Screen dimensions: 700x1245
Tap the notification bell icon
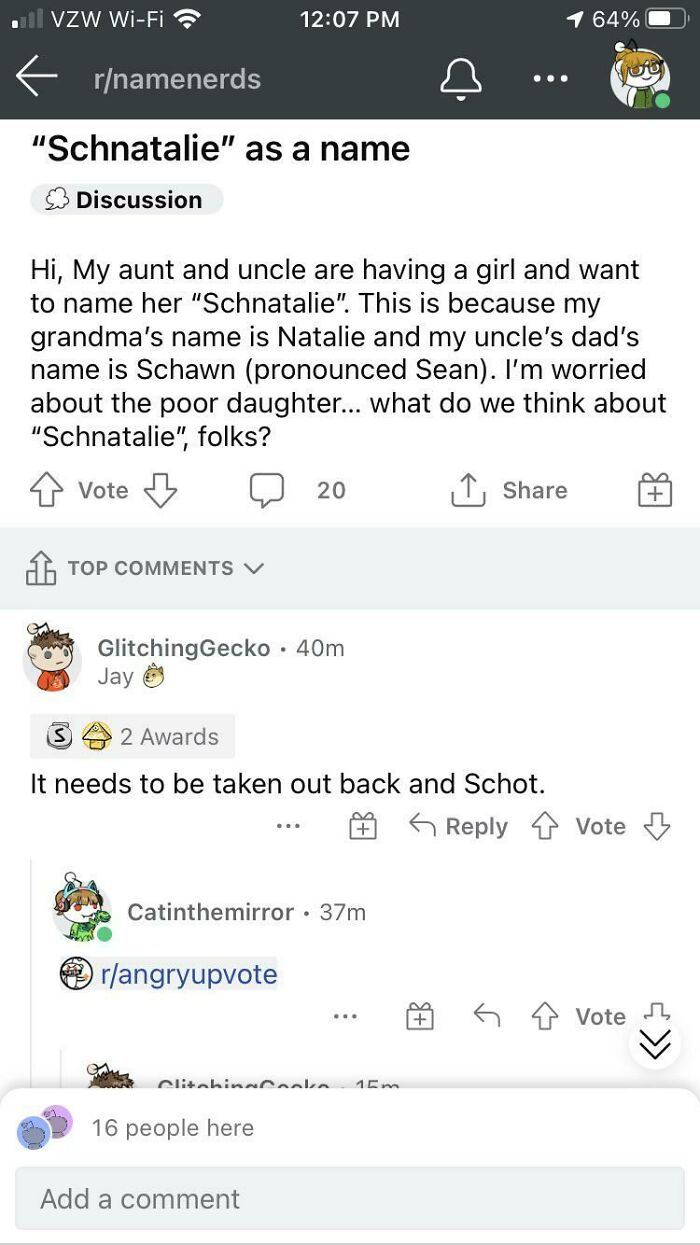tap(462, 77)
